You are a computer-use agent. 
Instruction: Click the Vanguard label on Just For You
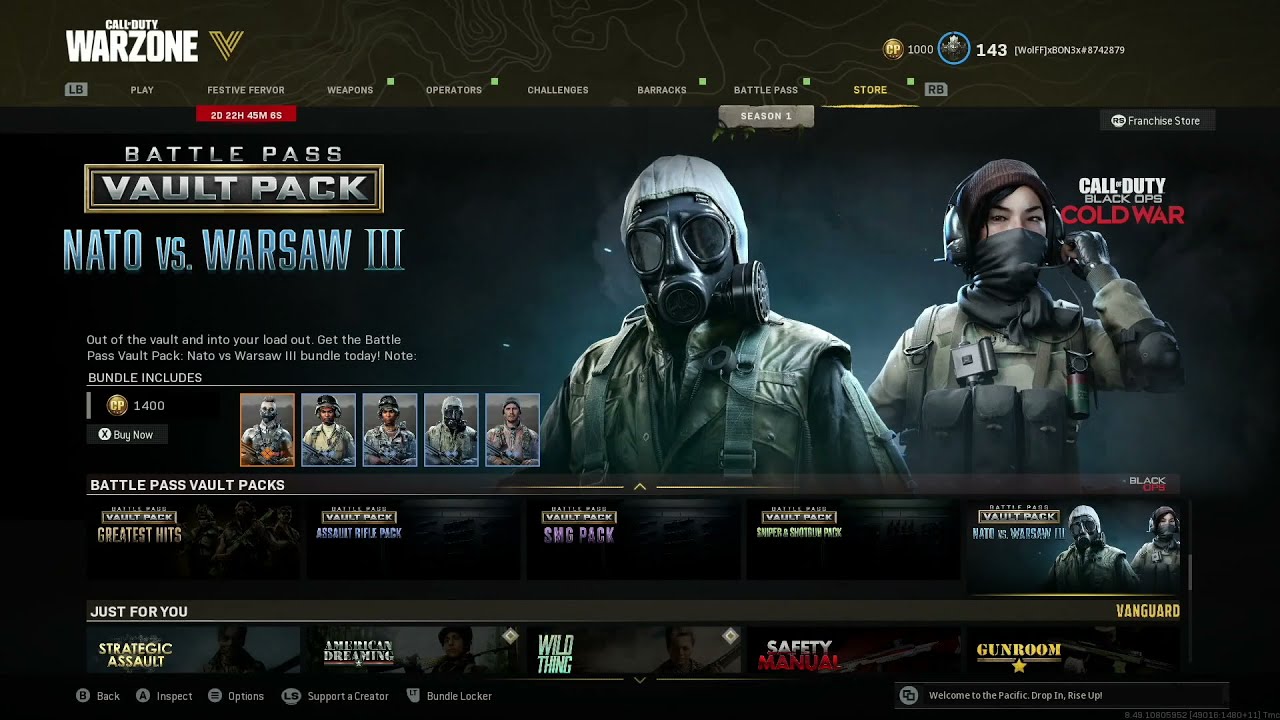pyautogui.click(x=1148, y=611)
